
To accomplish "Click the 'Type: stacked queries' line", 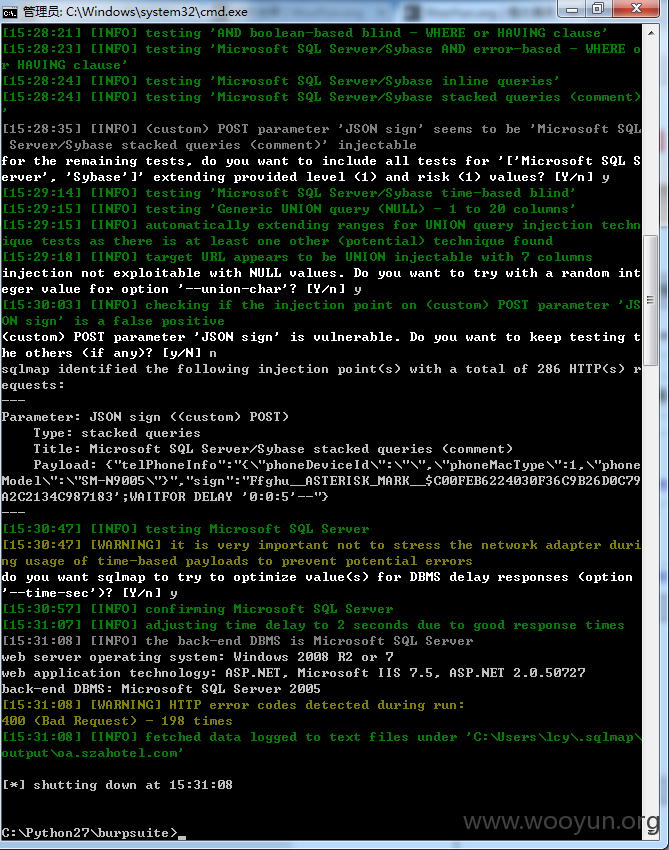I will tap(117, 433).
